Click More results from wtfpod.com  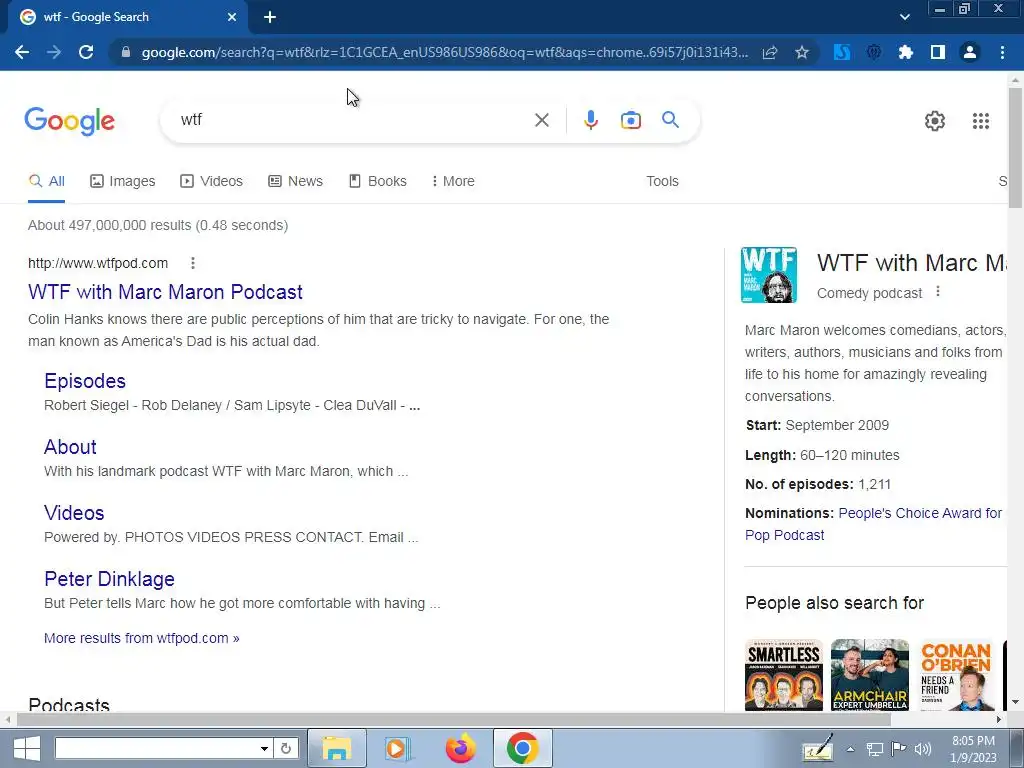click(x=142, y=638)
